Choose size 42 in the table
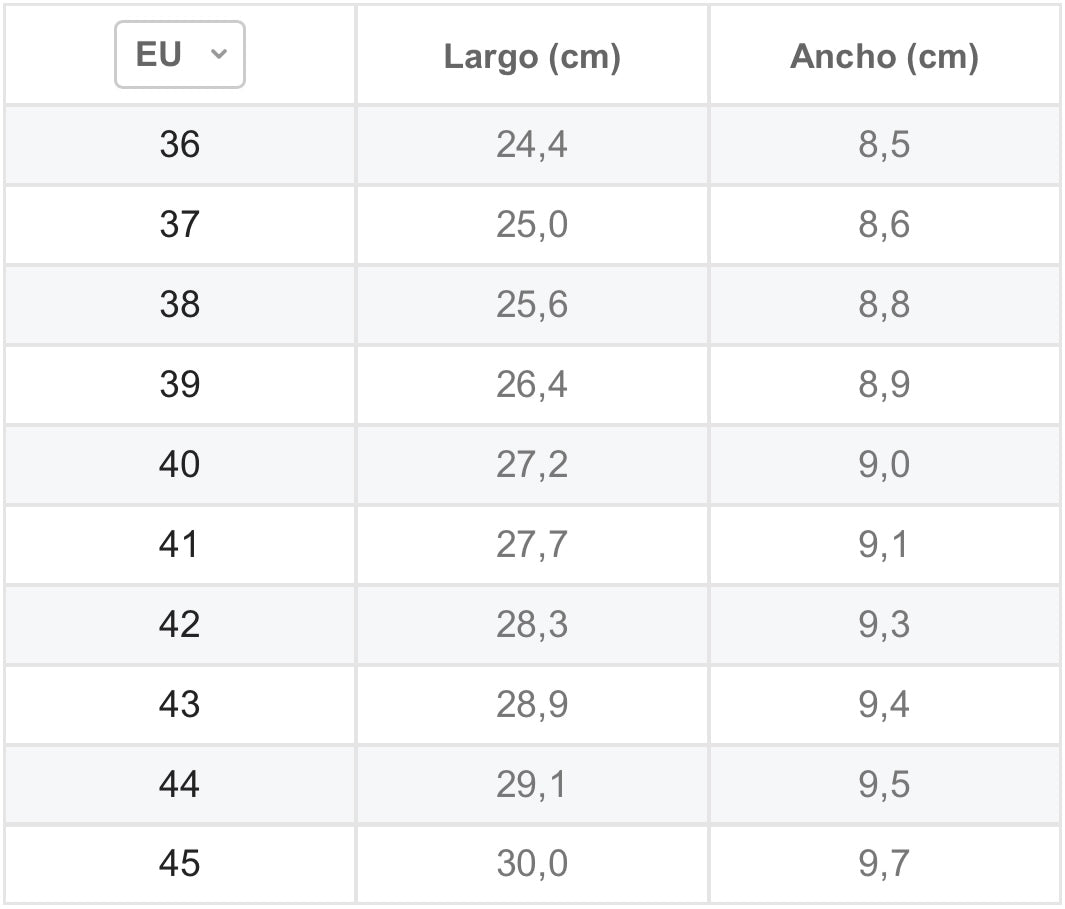Image resolution: width=1065 pixels, height=909 pixels. pyautogui.click(x=180, y=624)
